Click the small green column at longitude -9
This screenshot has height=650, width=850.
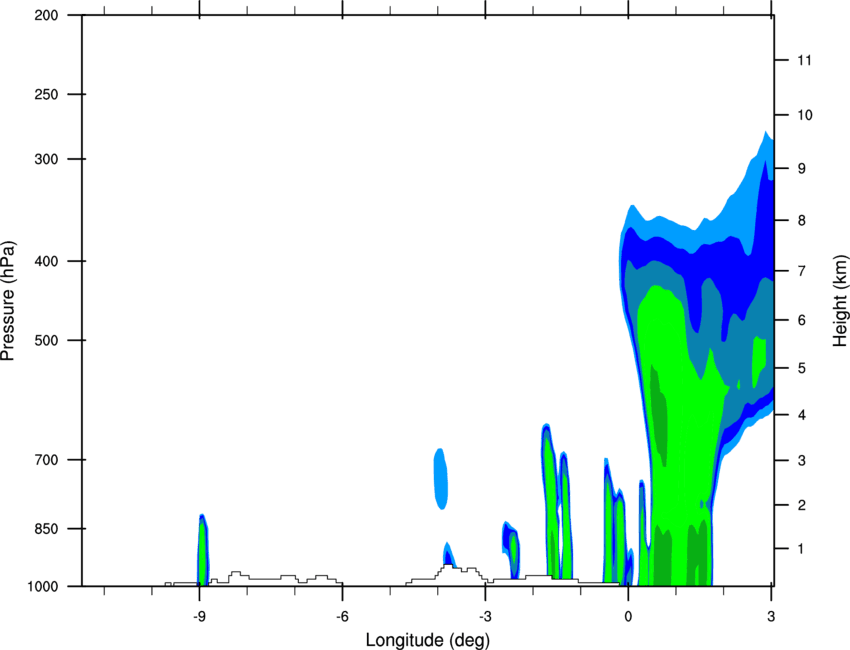point(203,550)
